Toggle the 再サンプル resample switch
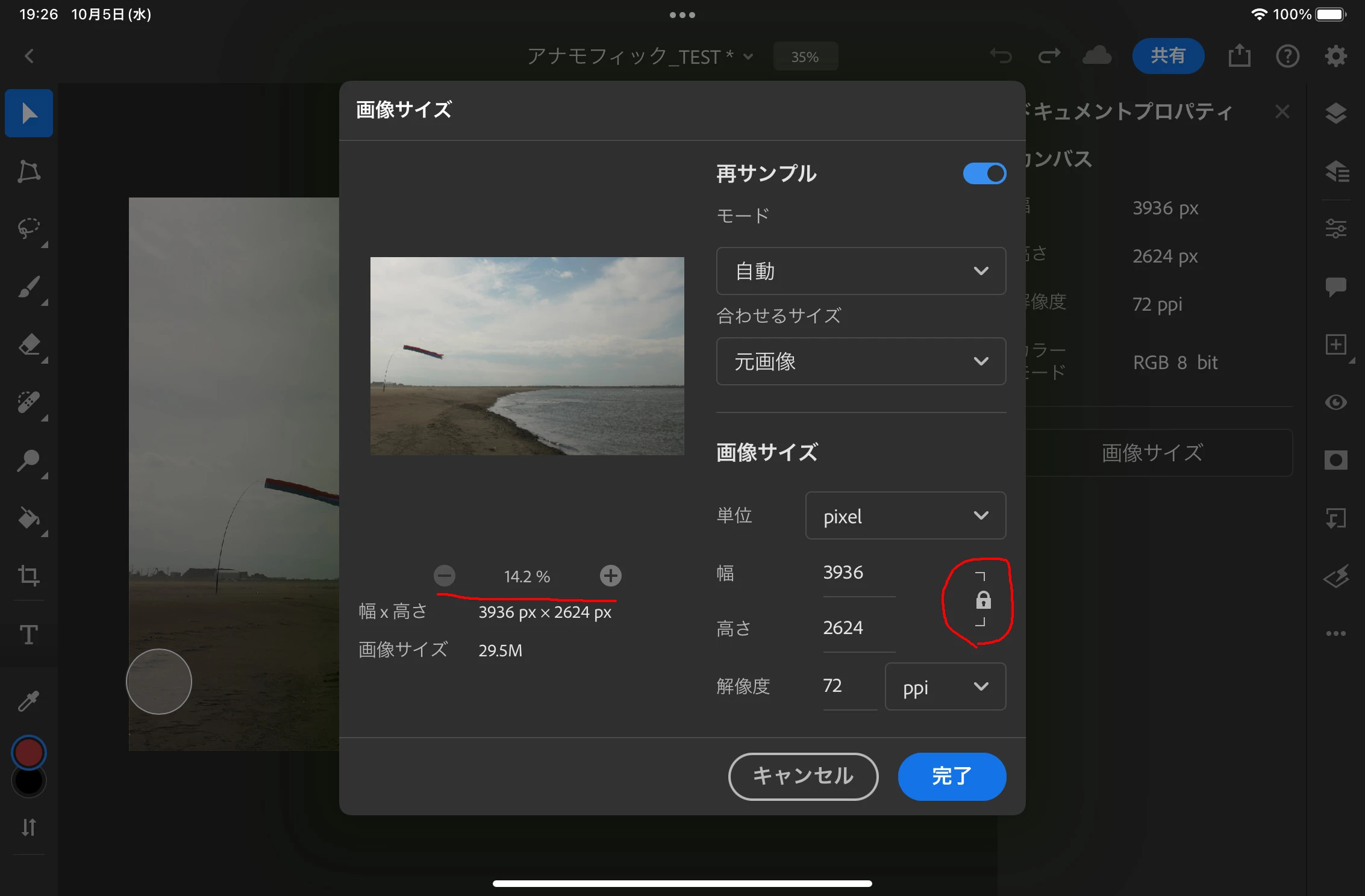 [984, 174]
